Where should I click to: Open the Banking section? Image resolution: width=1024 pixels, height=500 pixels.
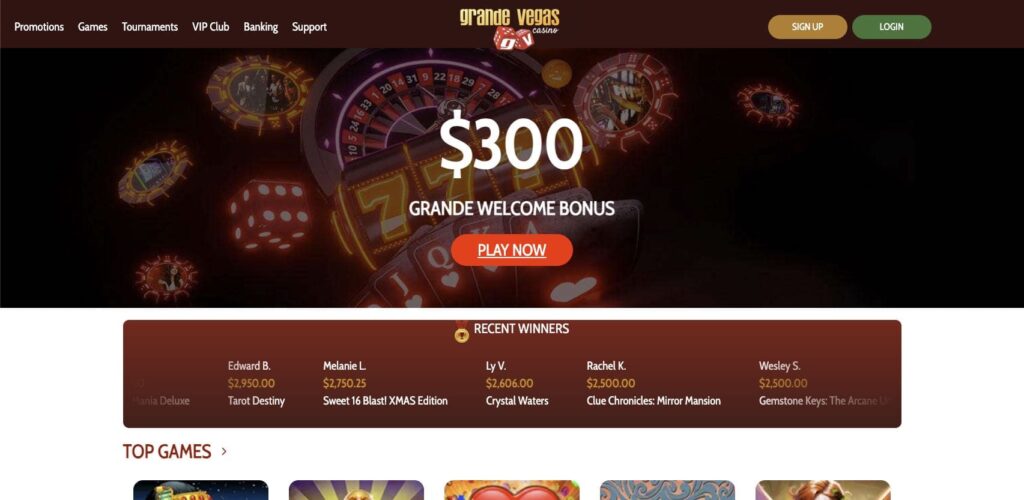point(261,27)
